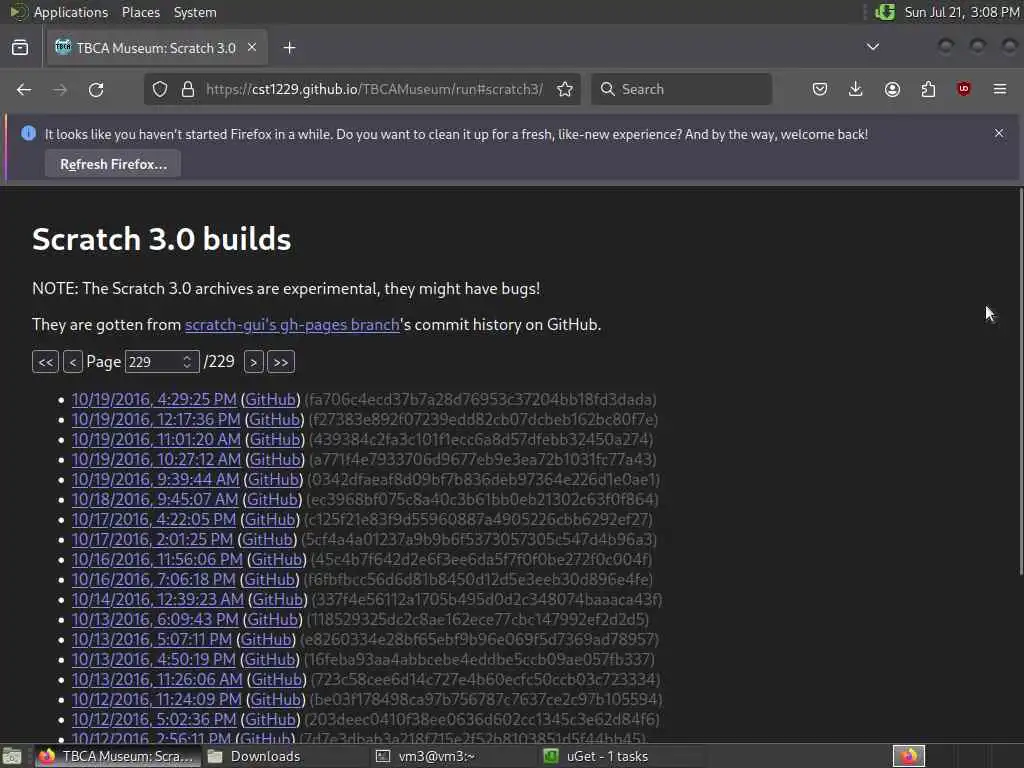The height and width of the screenshot is (768, 1024).
Task: Click the Search box in toolbar
Action: click(x=681, y=89)
